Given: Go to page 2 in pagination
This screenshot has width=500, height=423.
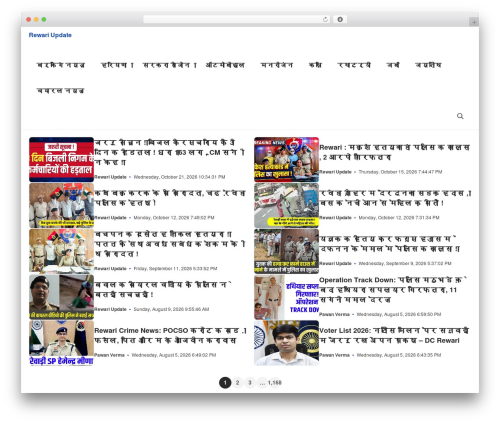Looking at the screenshot, I should 237,383.
